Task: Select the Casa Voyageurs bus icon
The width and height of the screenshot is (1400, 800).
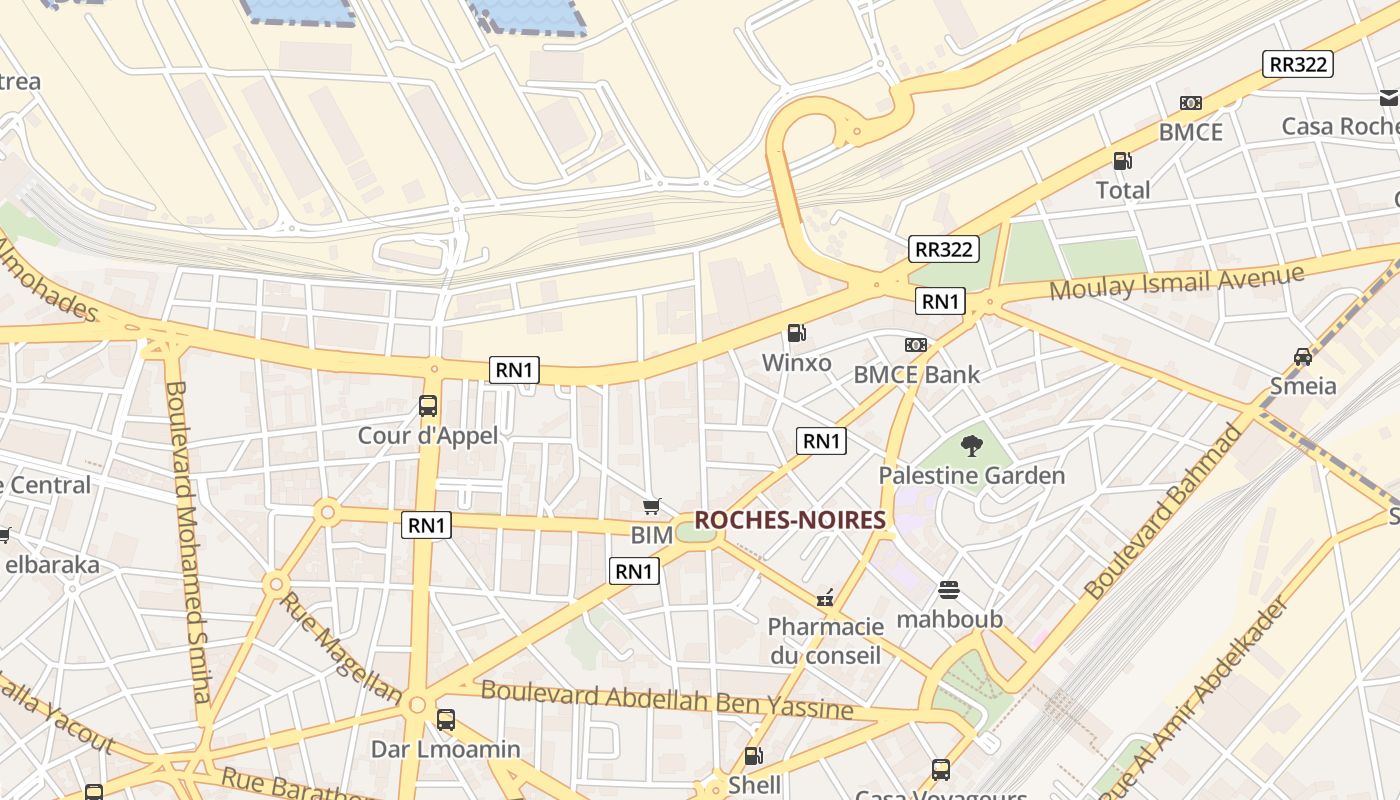Action: click(940, 770)
